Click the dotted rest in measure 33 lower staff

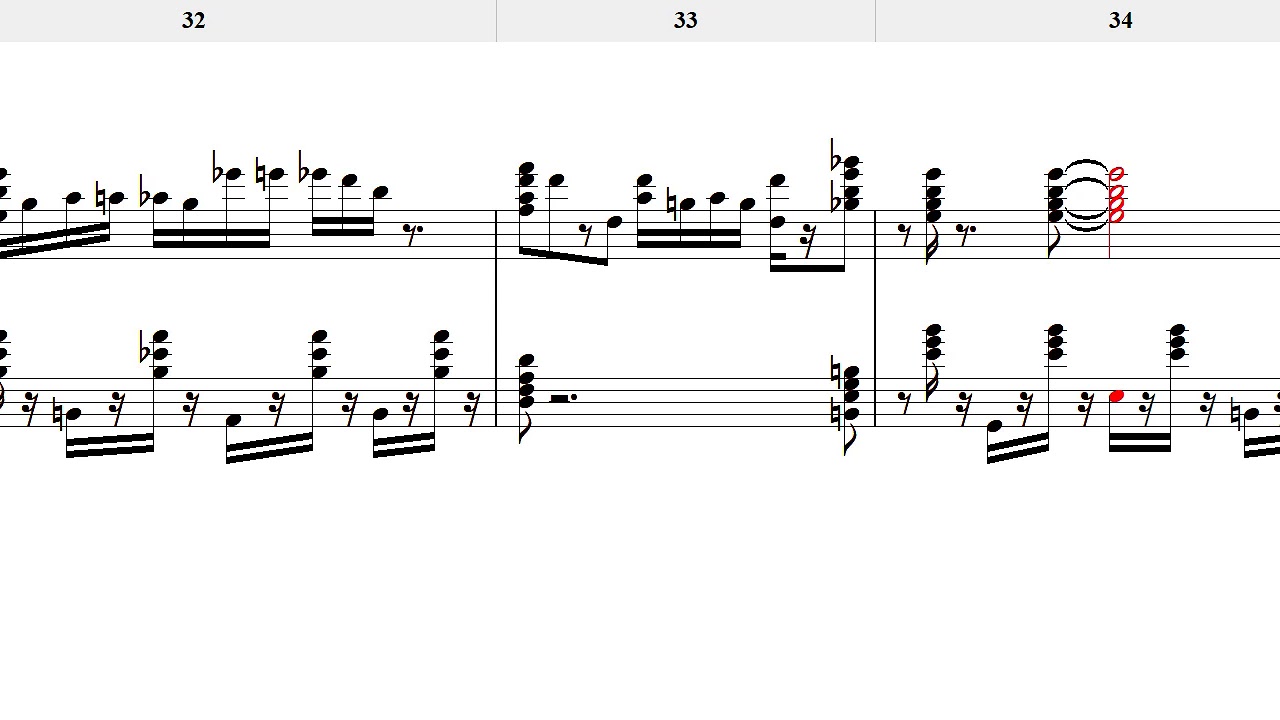563,398
